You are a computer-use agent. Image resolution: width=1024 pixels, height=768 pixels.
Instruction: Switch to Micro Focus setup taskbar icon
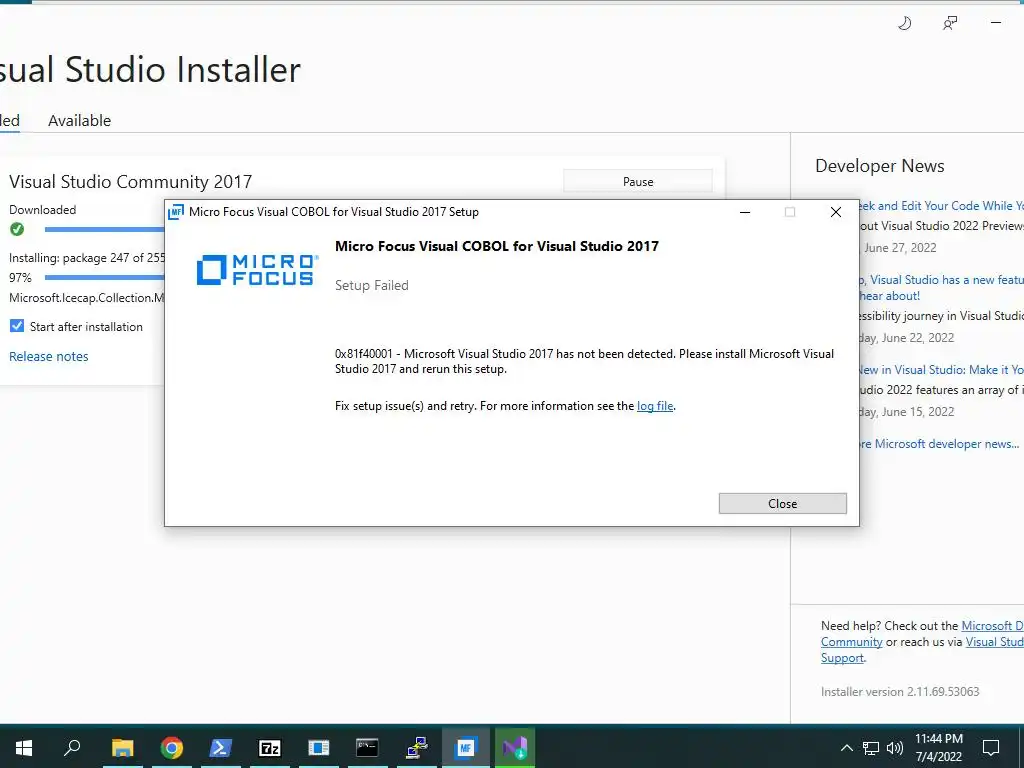click(466, 747)
